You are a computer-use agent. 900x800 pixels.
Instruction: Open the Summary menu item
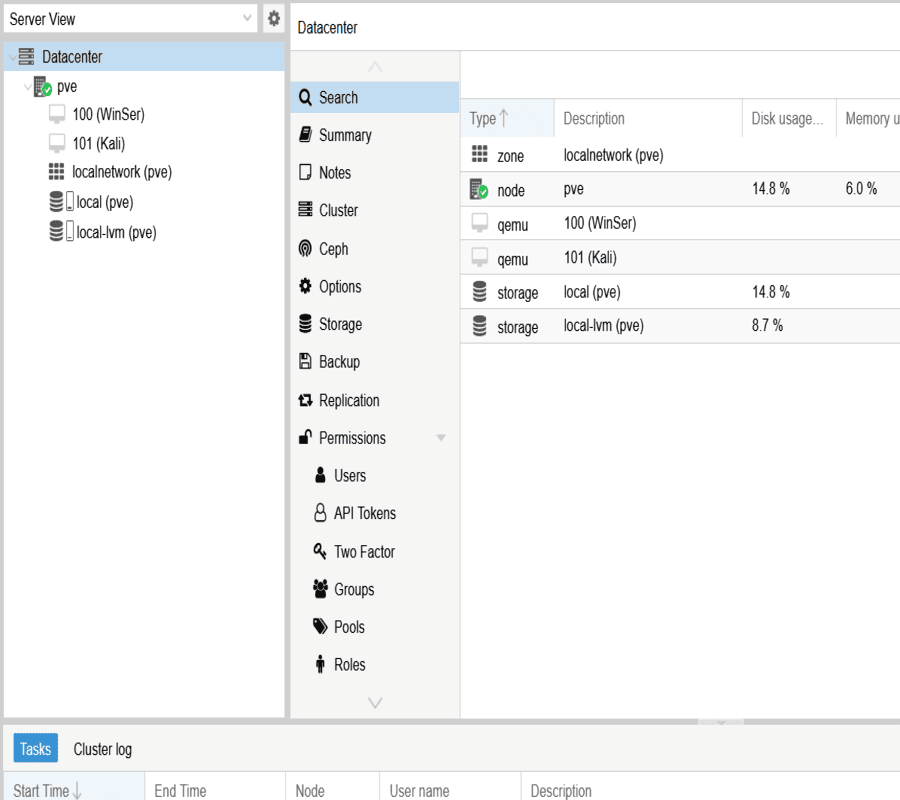(x=345, y=135)
